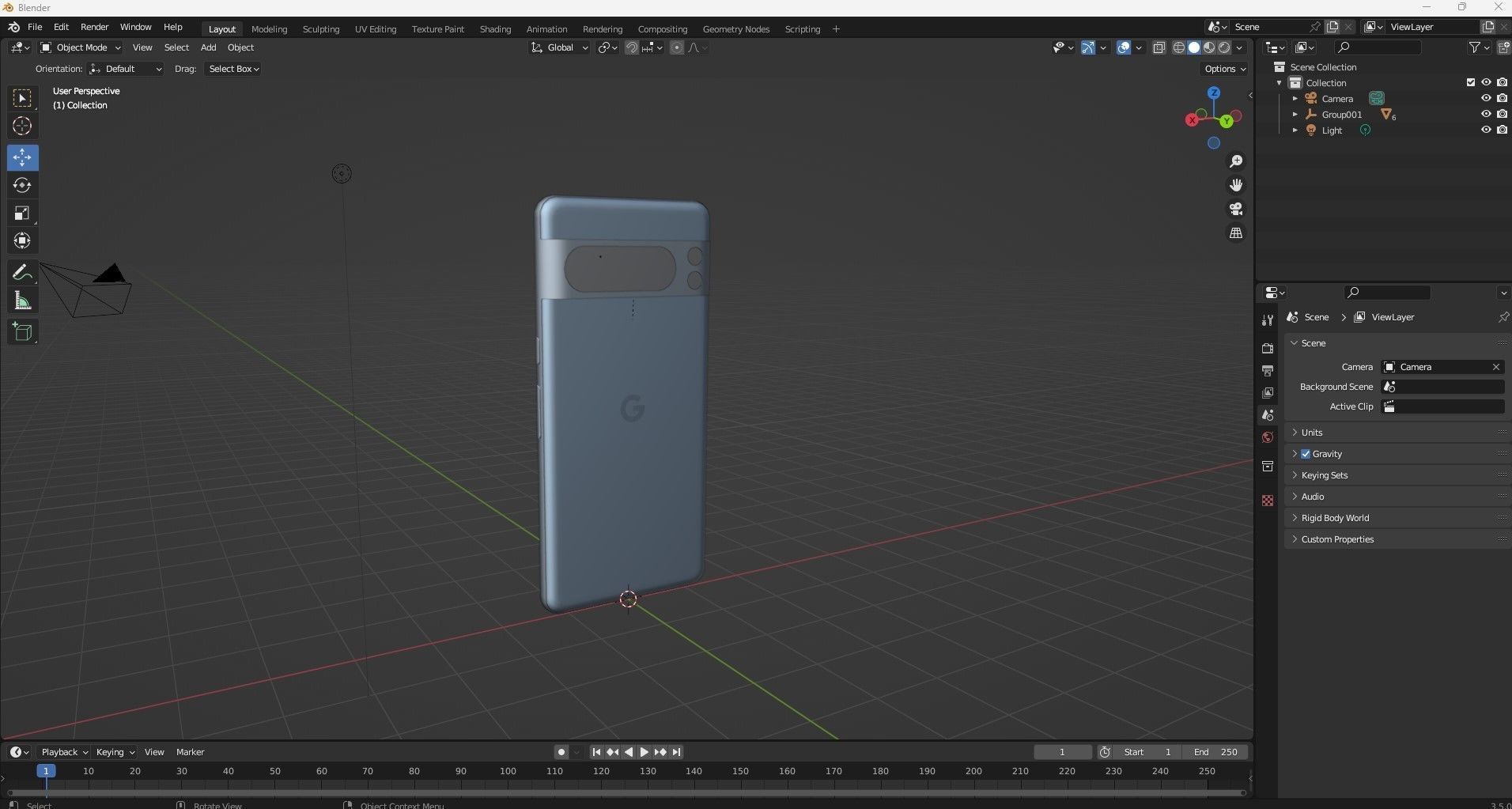Toggle proportional editing
The width and height of the screenshot is (1512, 809).
[676, 47]
